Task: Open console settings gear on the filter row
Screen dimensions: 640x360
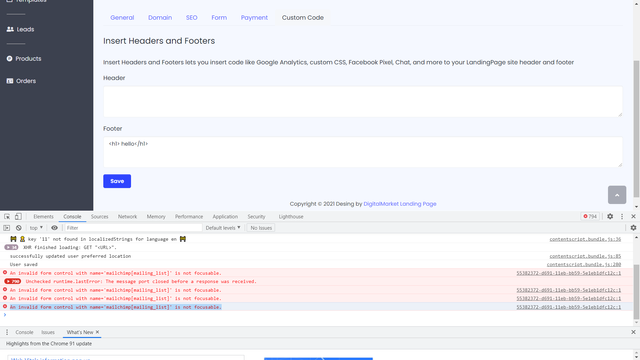Action: pos(633,228)
